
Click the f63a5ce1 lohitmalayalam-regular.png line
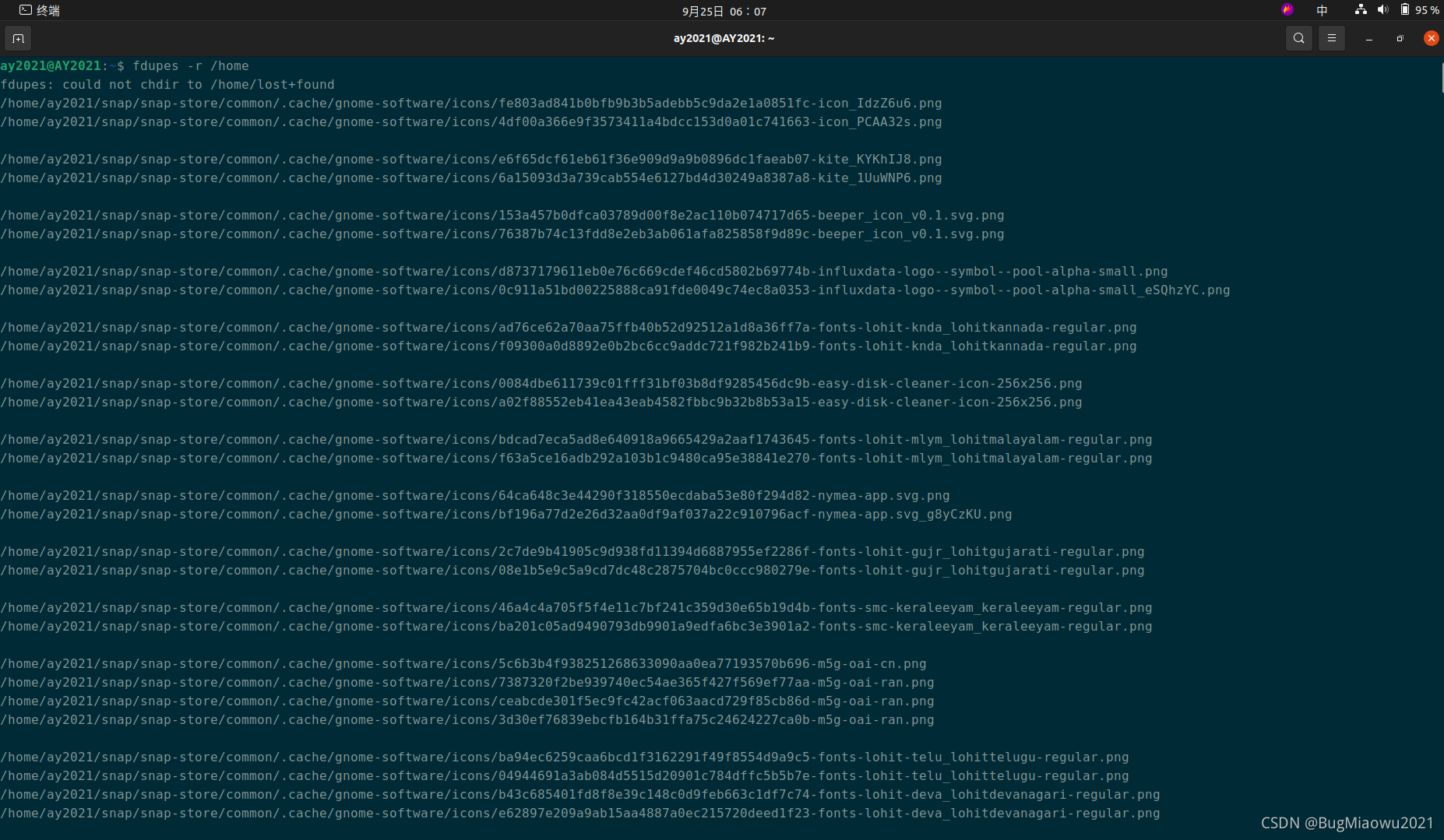pyautogui.click(x=576, y=459)
